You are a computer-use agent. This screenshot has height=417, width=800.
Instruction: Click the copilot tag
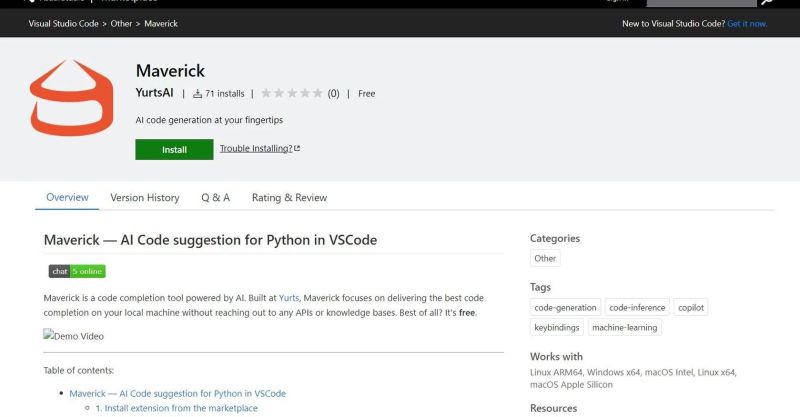click(x=690, y=308)
